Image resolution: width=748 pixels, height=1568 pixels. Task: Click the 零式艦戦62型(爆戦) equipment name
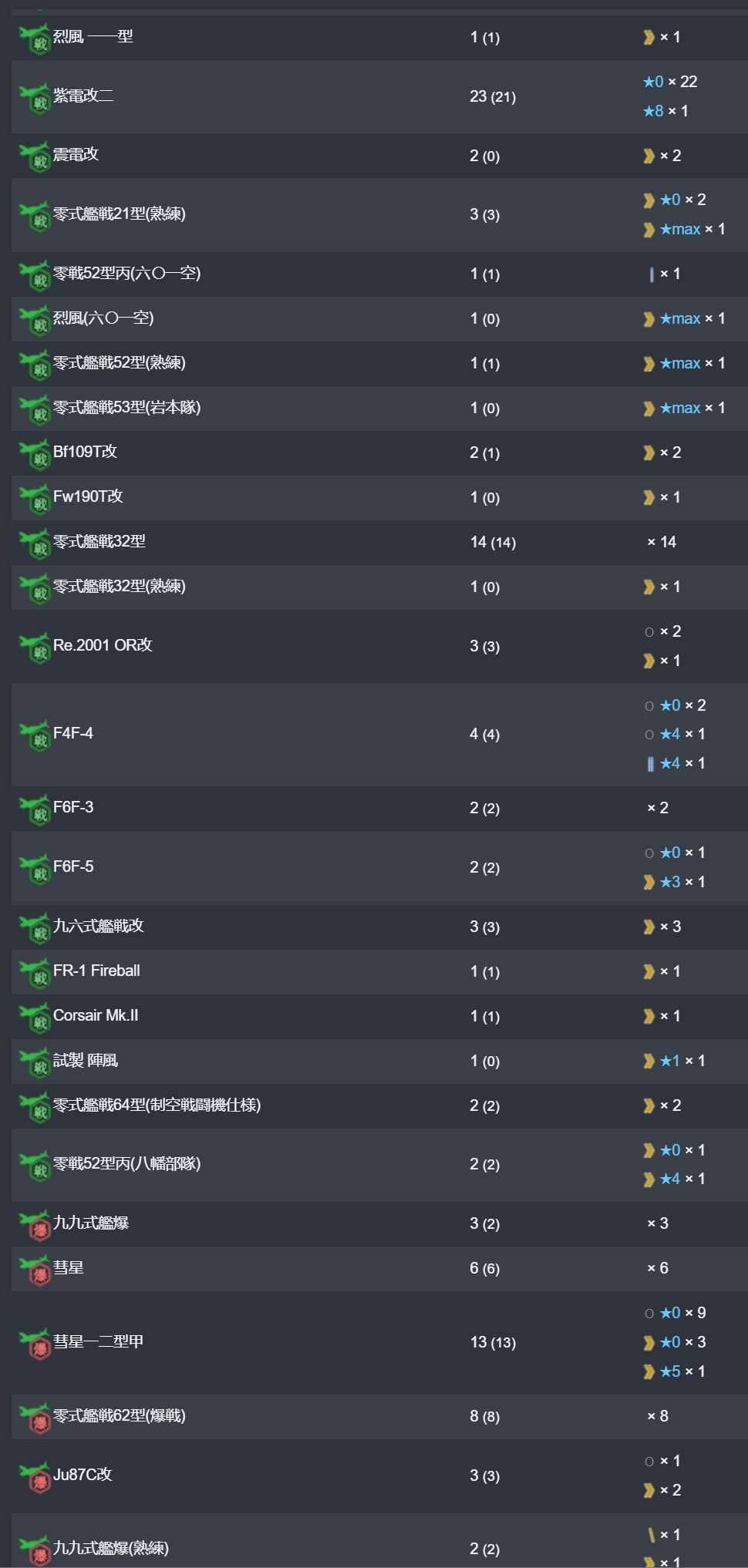pos(120,1415)
